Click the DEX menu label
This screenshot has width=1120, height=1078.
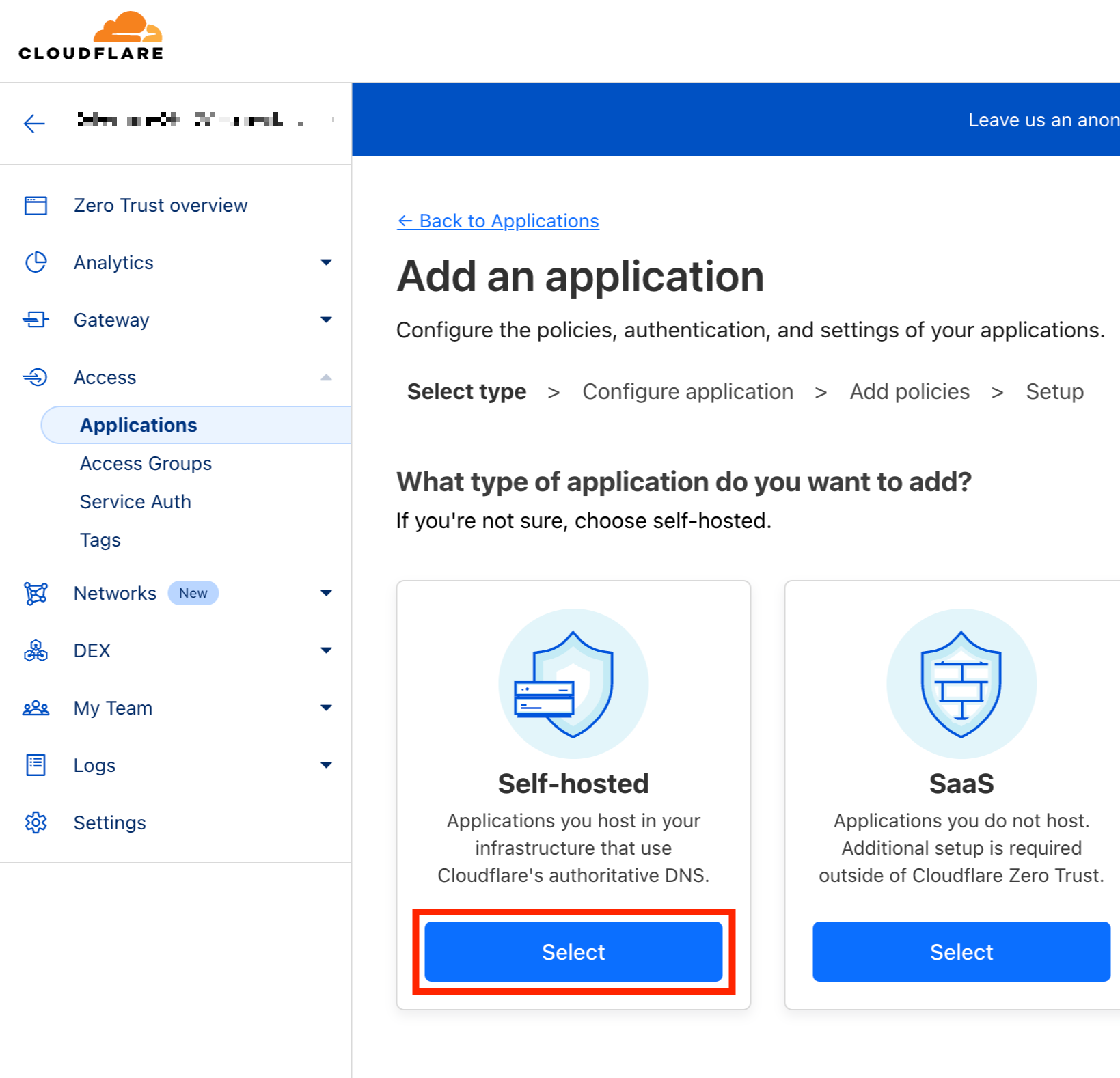(92, 650)
